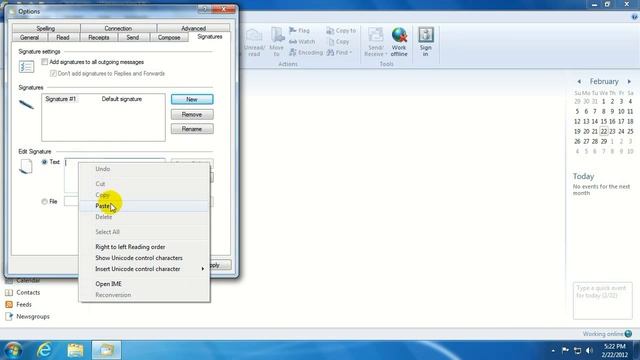Switch to the Spelling tab

pos(46,28)
